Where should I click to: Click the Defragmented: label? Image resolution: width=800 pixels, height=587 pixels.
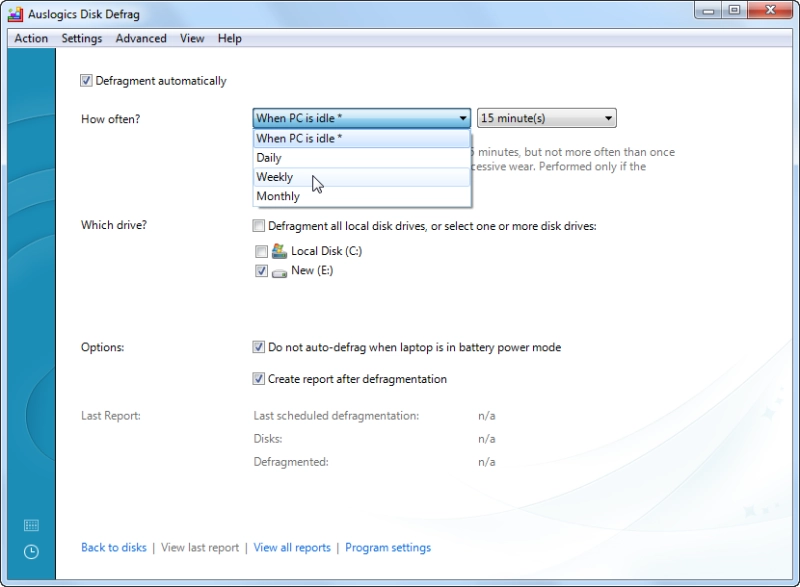[291, 462]
